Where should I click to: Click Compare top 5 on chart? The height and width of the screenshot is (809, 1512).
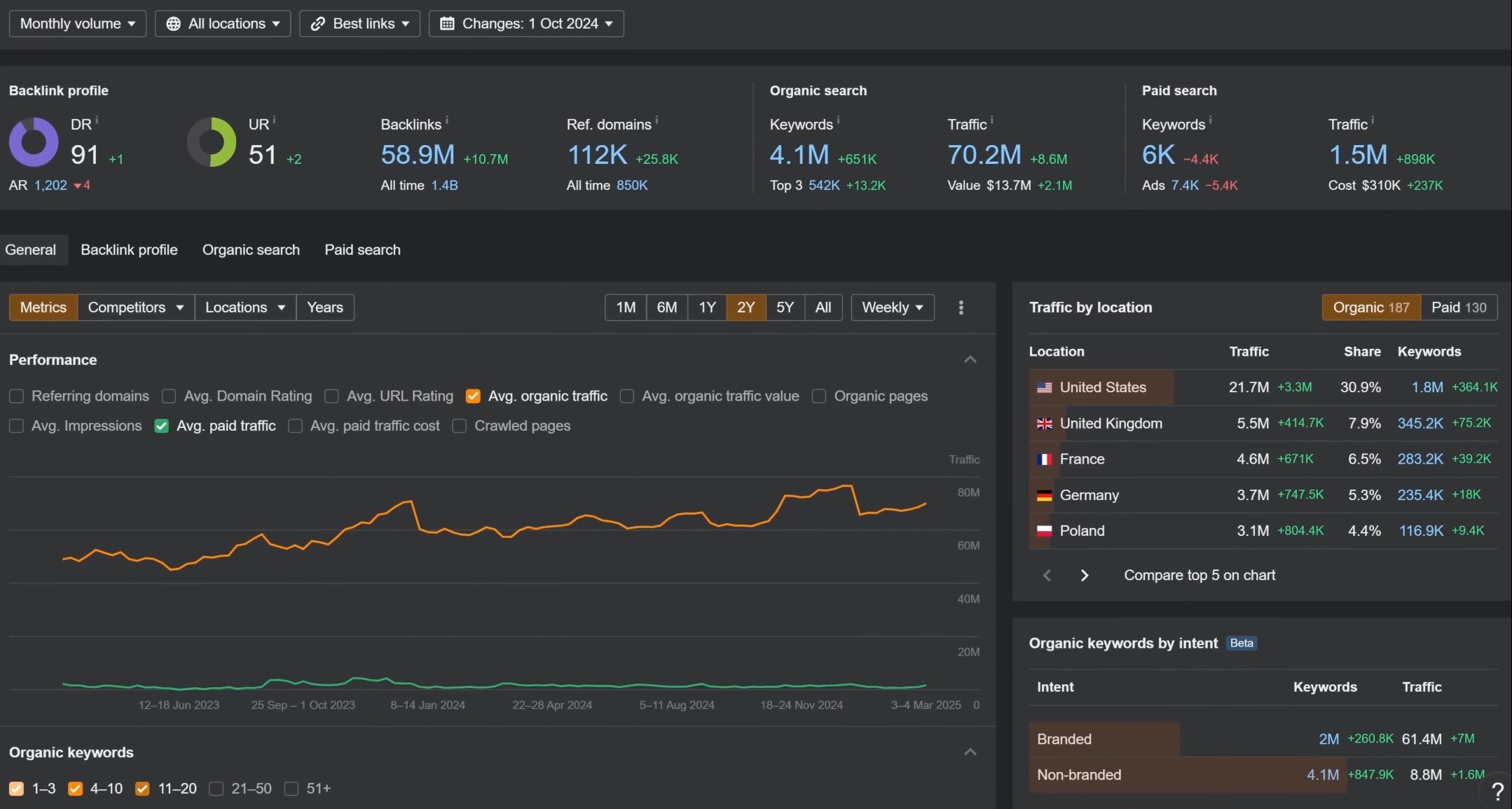tap(1200, 575)
